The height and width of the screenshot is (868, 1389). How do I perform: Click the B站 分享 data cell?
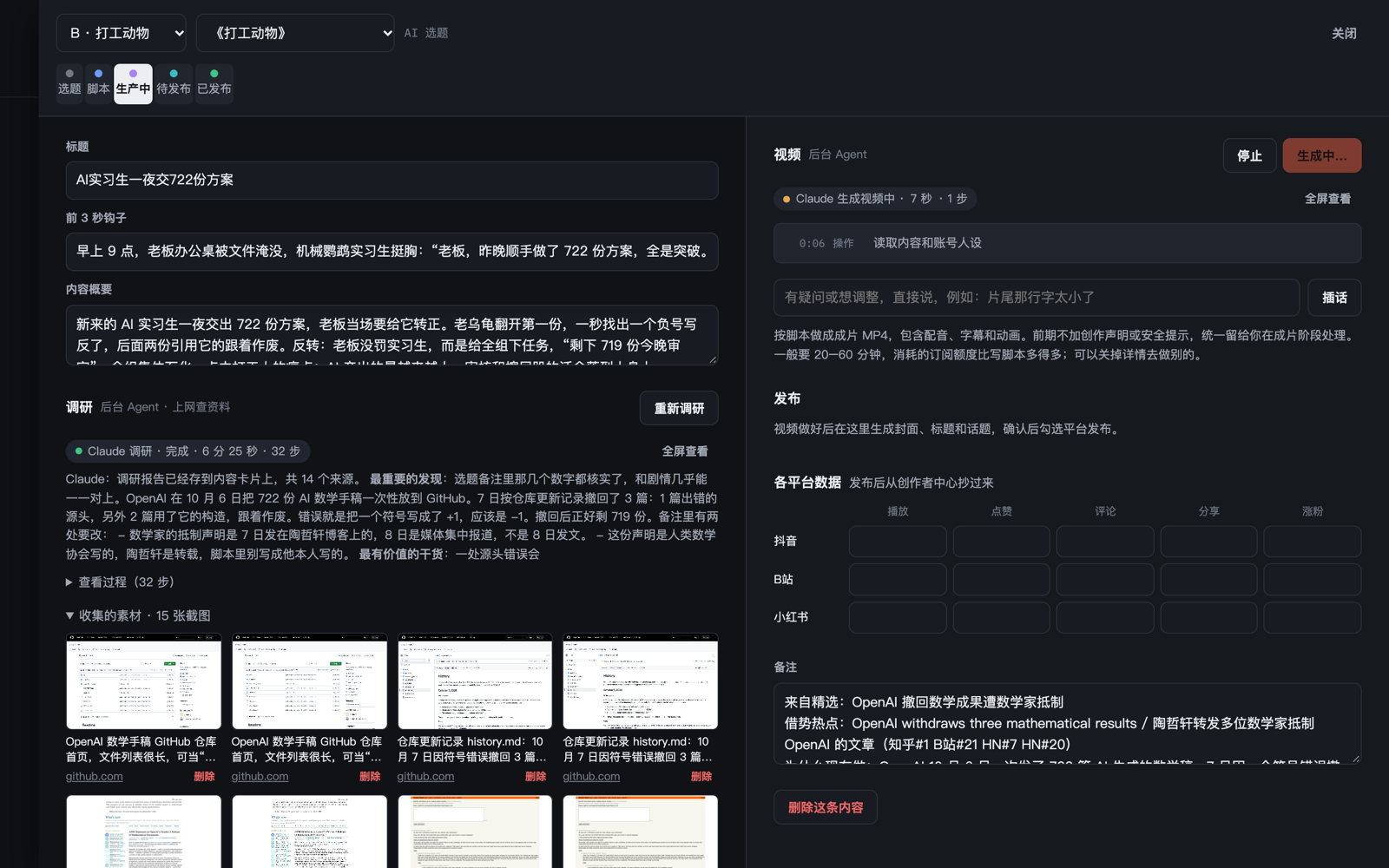1208,580
